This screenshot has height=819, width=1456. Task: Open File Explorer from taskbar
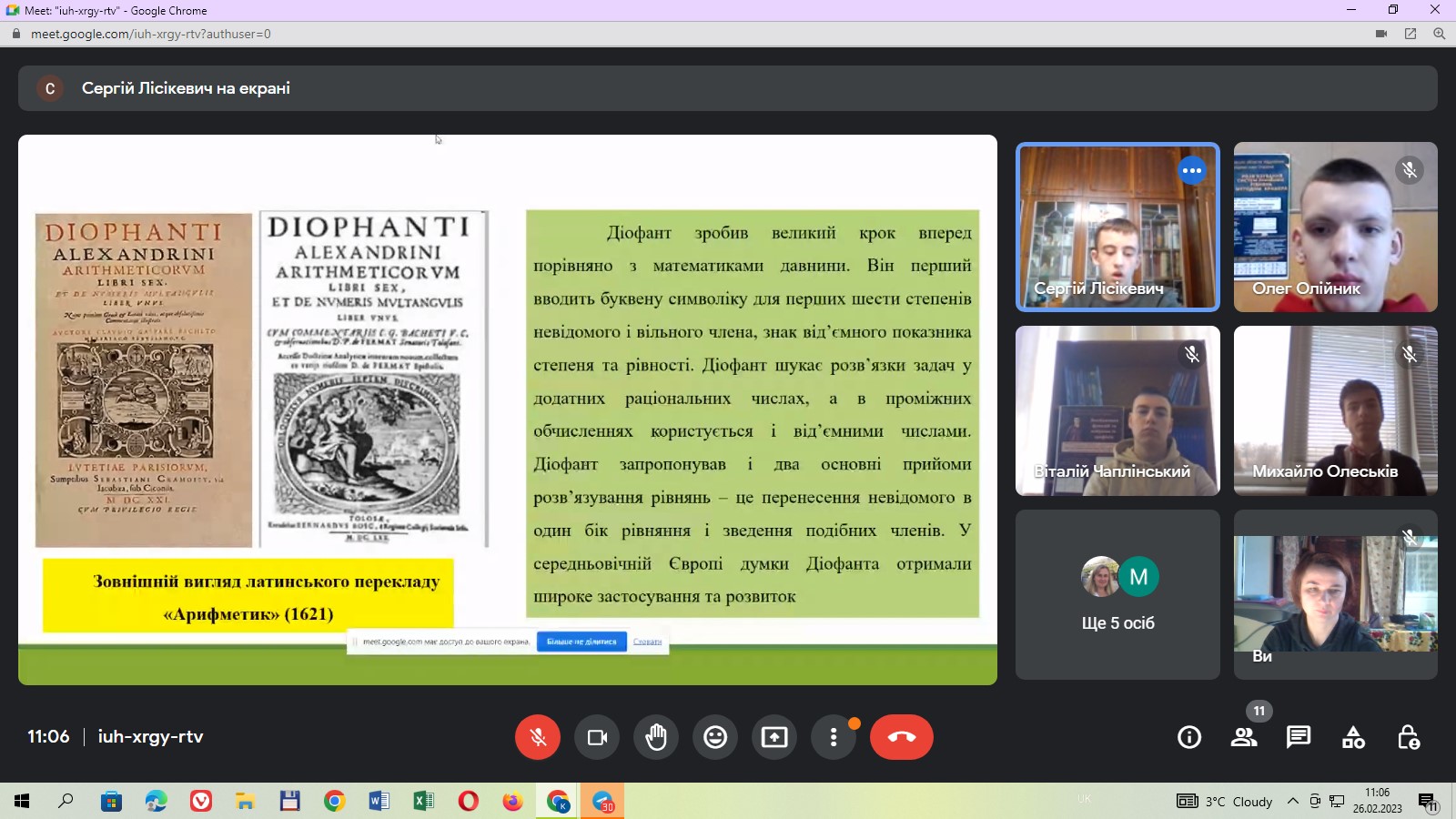point(245,801)
